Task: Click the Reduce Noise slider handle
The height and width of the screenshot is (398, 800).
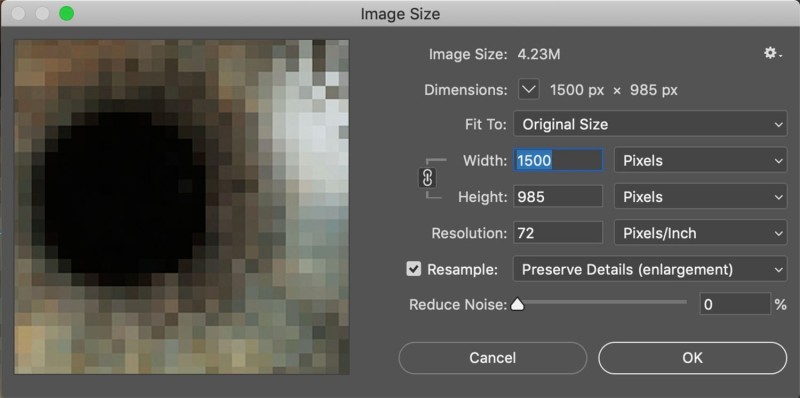Action: pos(517,305)
